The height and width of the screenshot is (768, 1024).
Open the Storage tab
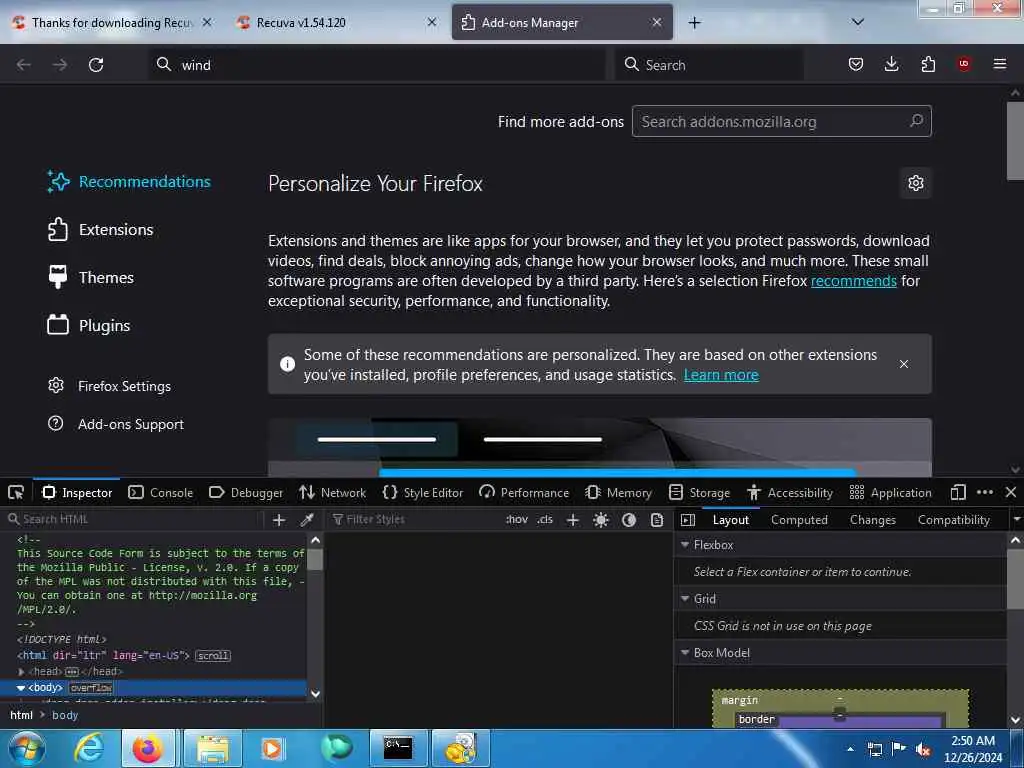pos(699,492)
